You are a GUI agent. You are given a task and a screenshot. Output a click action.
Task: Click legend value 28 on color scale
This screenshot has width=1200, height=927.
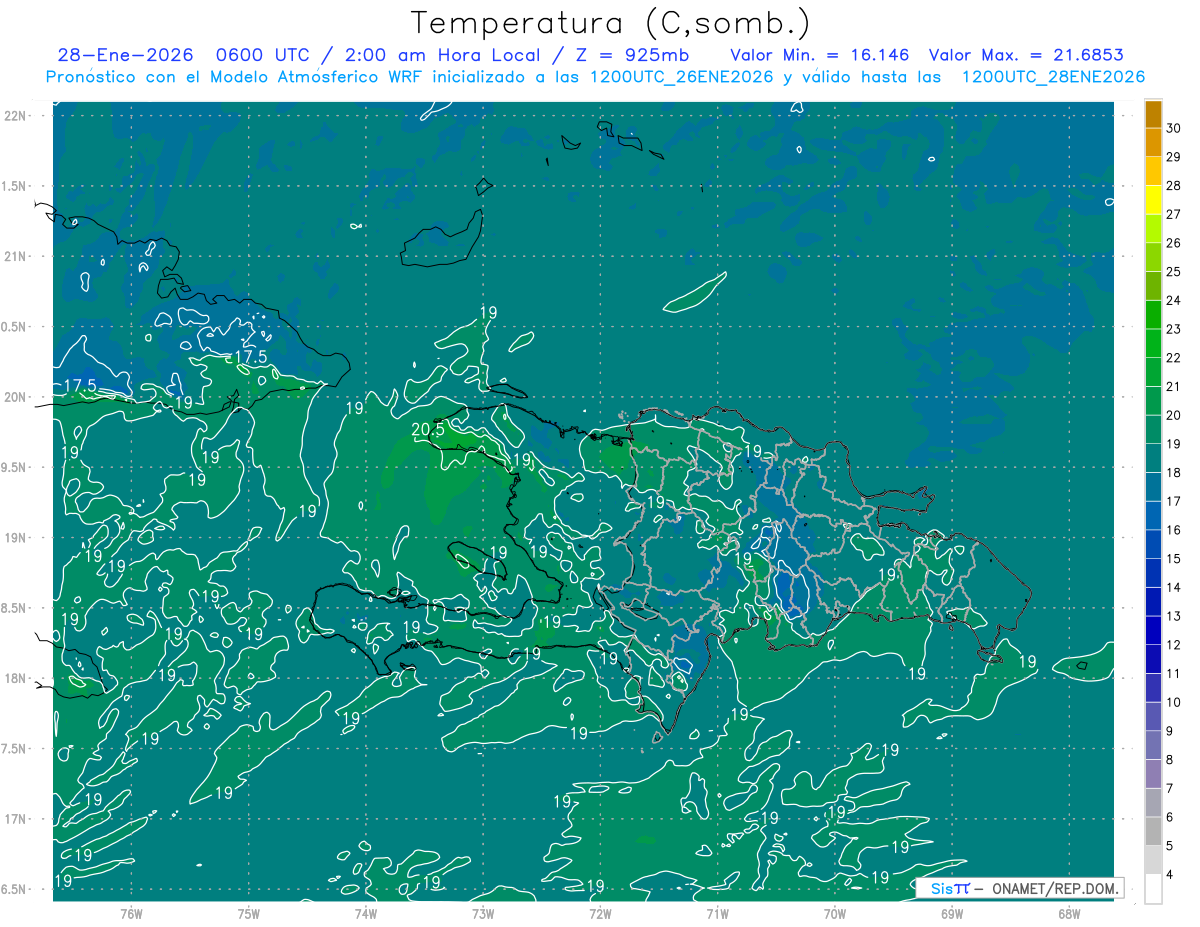point(1174,186)
